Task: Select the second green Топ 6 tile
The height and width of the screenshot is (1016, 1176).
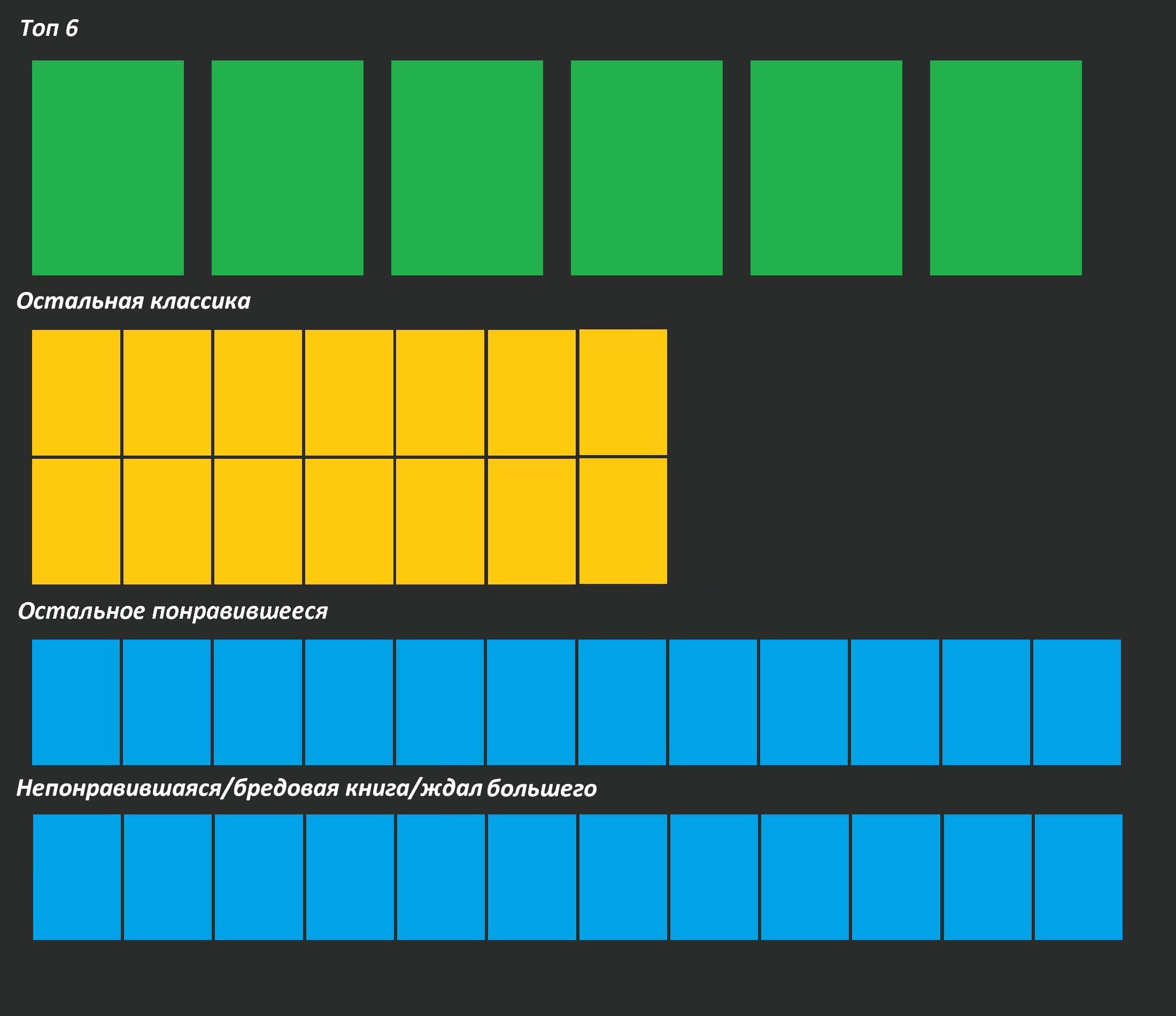Action: click(x=287, y=167)
